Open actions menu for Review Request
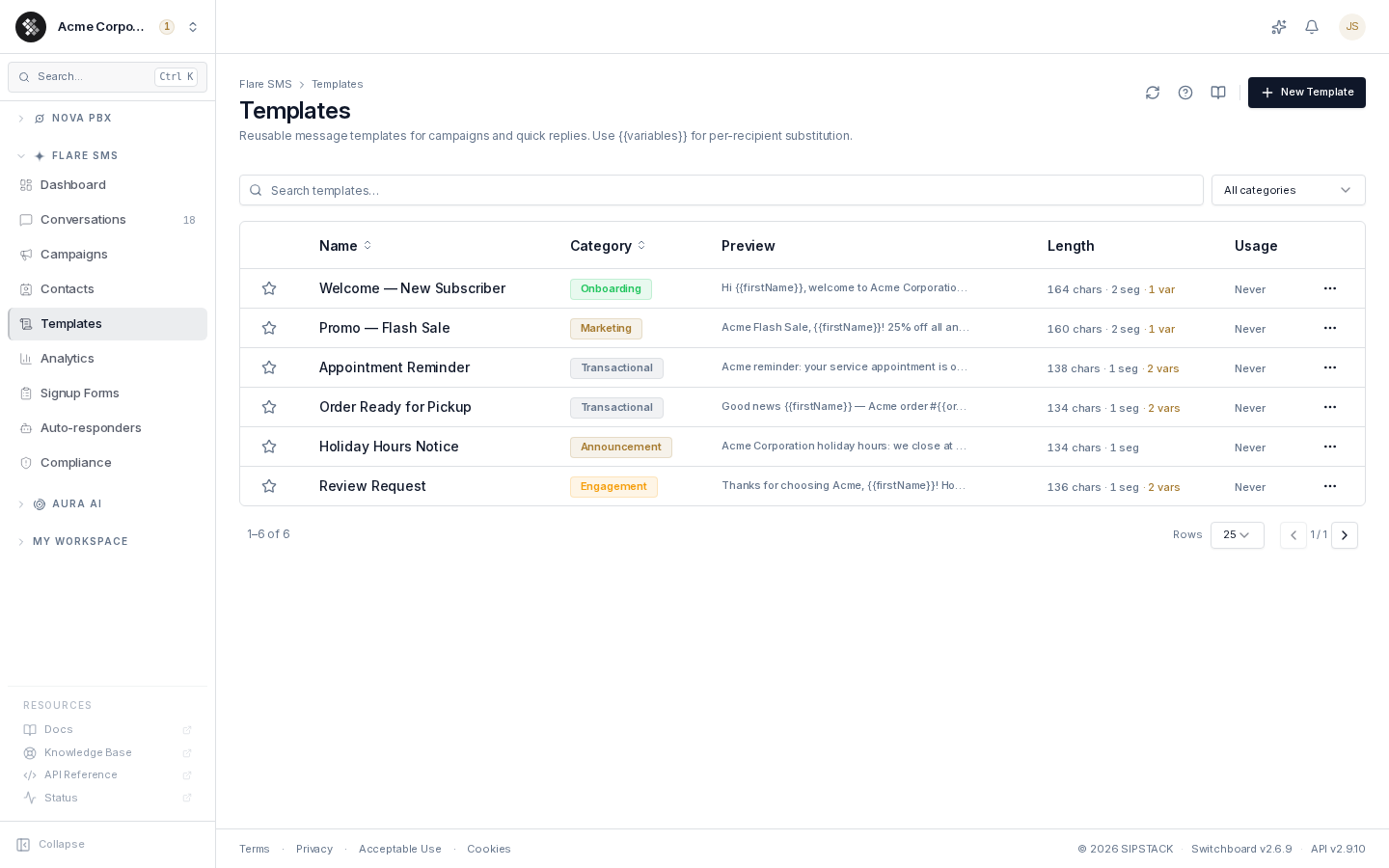1389x868 pixels. (x=1330, y=486)
